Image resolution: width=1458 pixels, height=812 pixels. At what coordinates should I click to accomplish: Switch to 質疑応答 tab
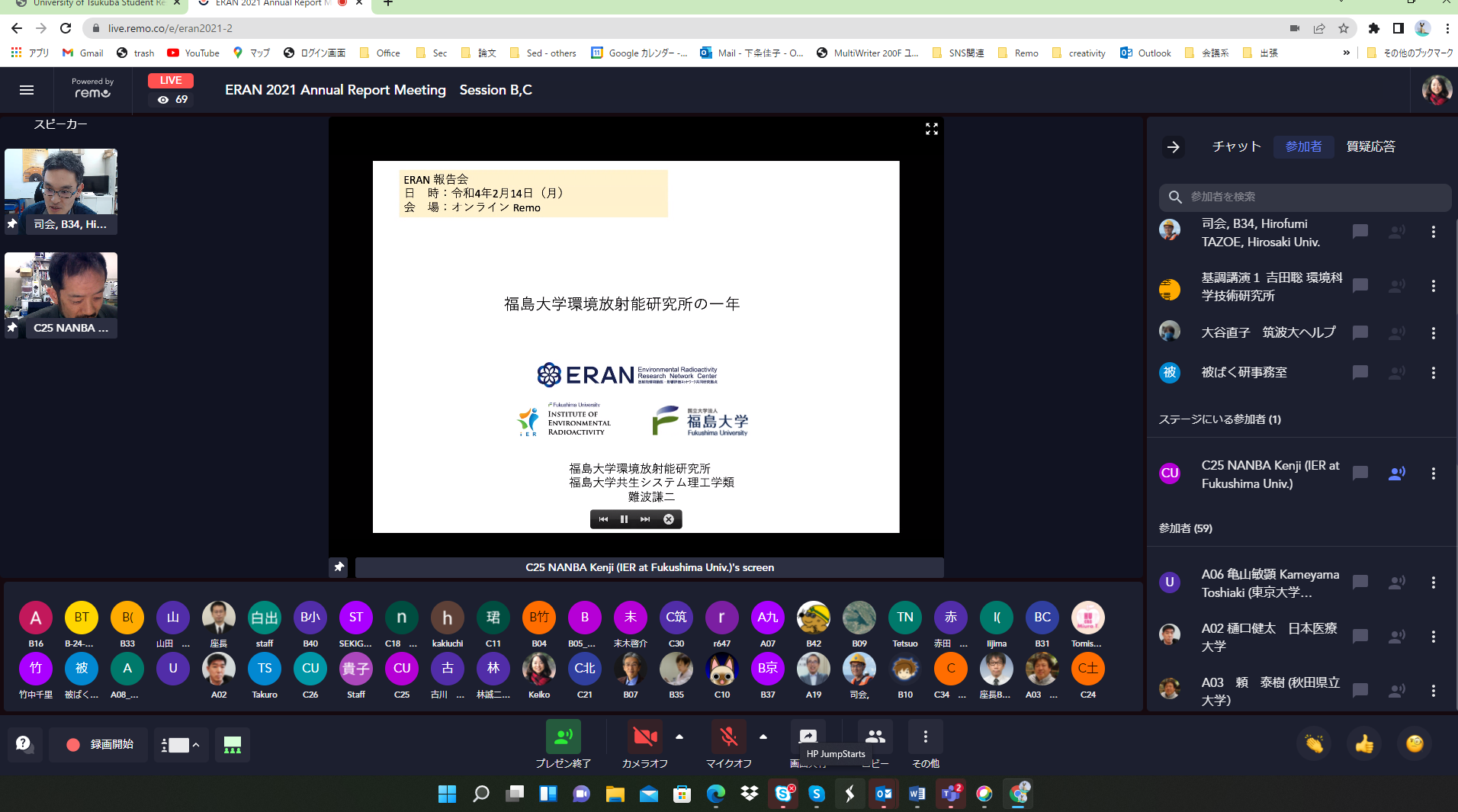click(x=1370, y=146)
